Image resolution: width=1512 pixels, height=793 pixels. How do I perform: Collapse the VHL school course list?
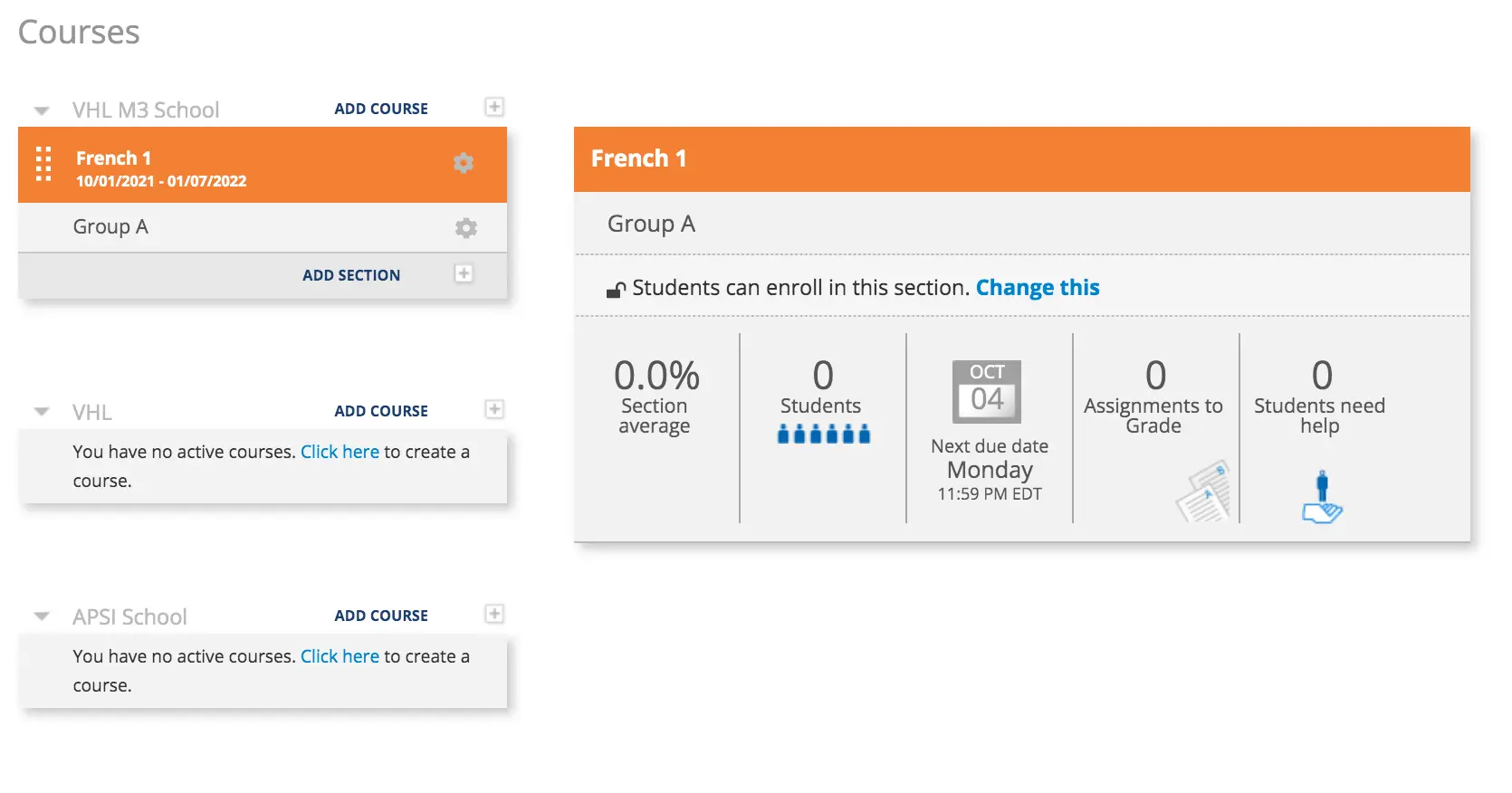(42, 412)
